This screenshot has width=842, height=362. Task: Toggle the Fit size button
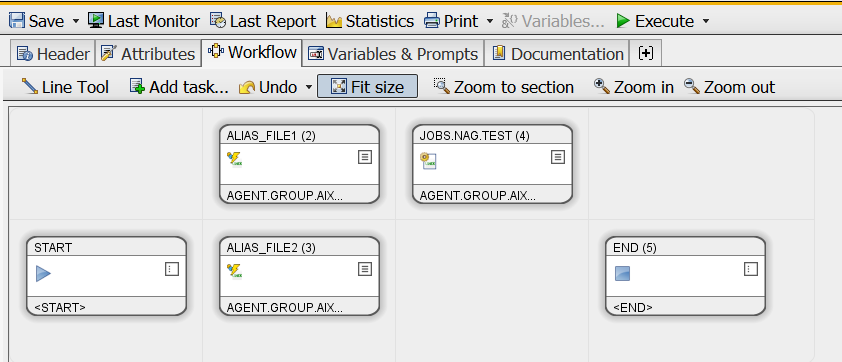(367, 86)
